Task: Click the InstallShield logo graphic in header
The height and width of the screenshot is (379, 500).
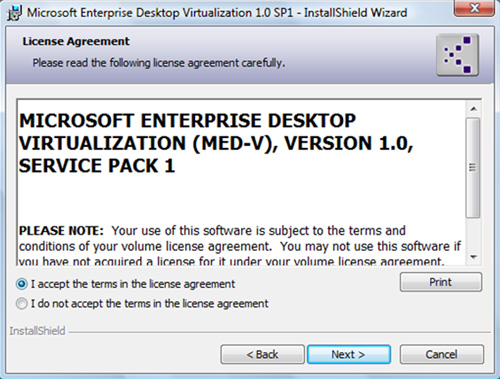Action: pos(457,55)
